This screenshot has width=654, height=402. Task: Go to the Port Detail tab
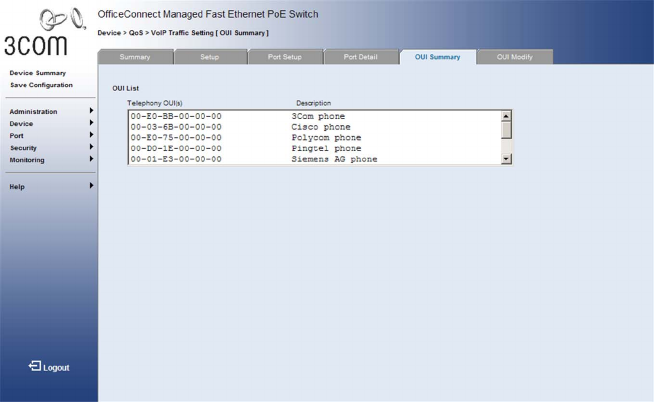pyautogui.click(x=360, y=57)
